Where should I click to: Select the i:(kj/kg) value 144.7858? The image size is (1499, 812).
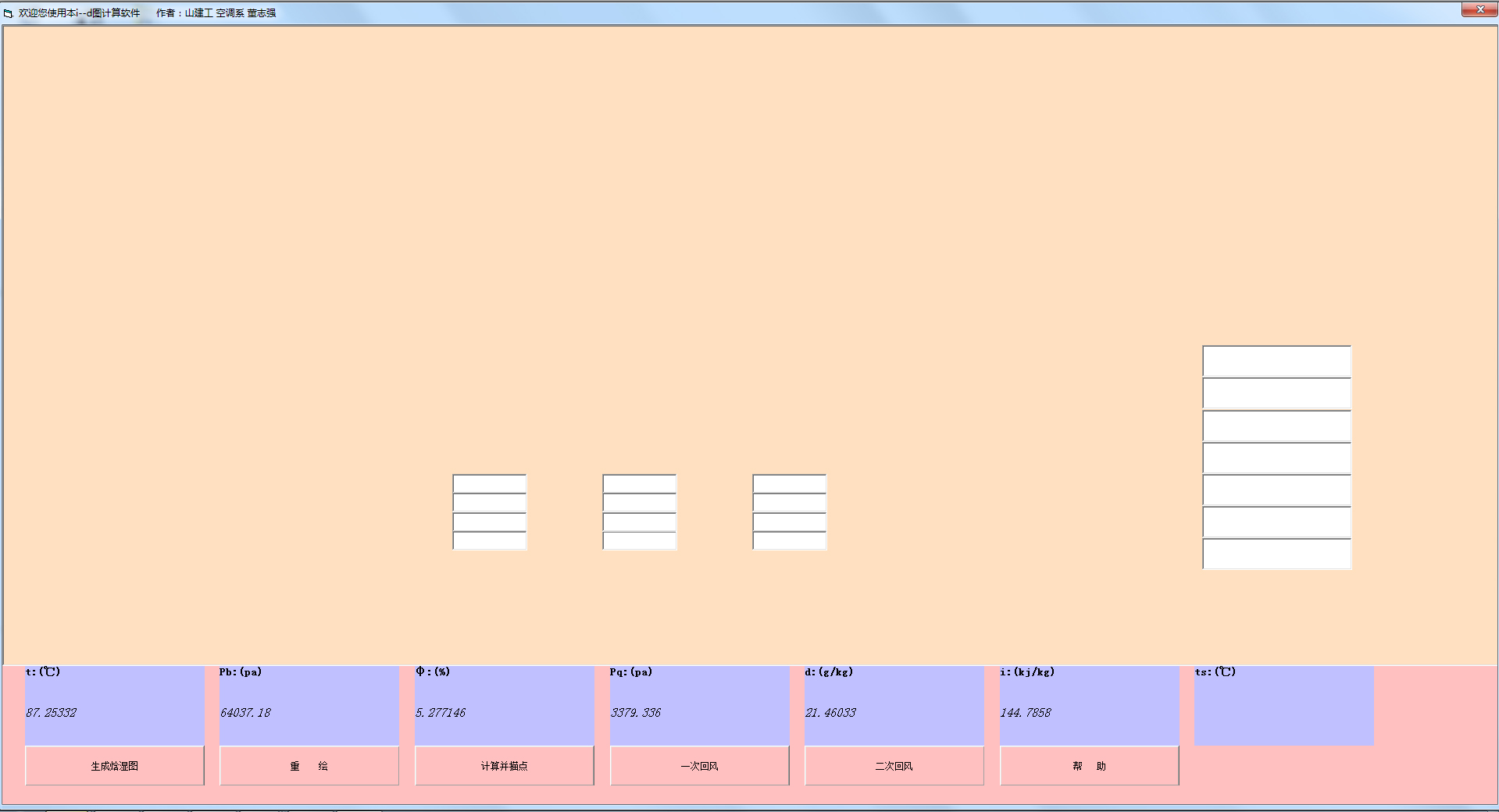tap(1026, 713)
